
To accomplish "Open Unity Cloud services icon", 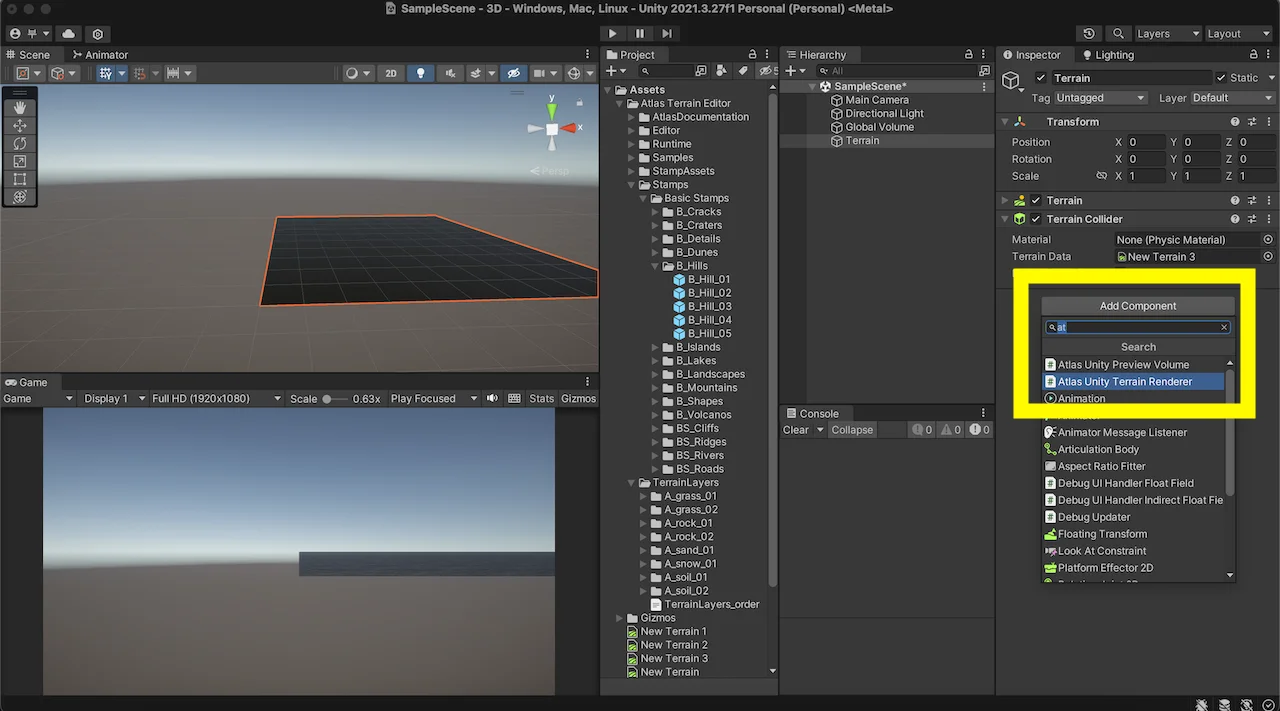I will pos(68,34).
